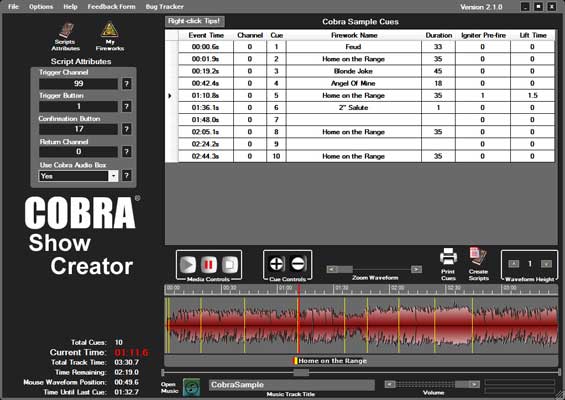Increase waveform height with up arrow
The width and height of the screenshot is (565, 400).
(513, 264)
